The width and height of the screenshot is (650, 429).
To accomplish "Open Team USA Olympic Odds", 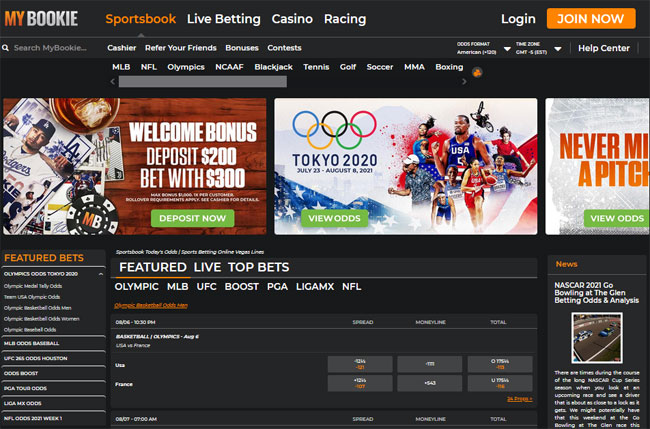I will coord(32,297).
